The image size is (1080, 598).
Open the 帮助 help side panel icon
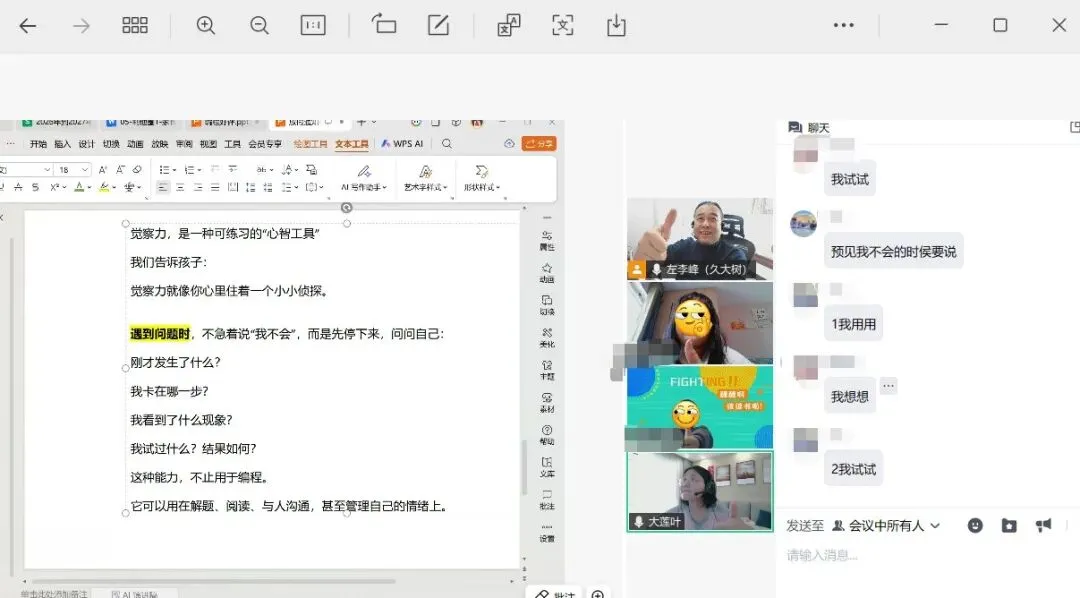tap(547, 435)
